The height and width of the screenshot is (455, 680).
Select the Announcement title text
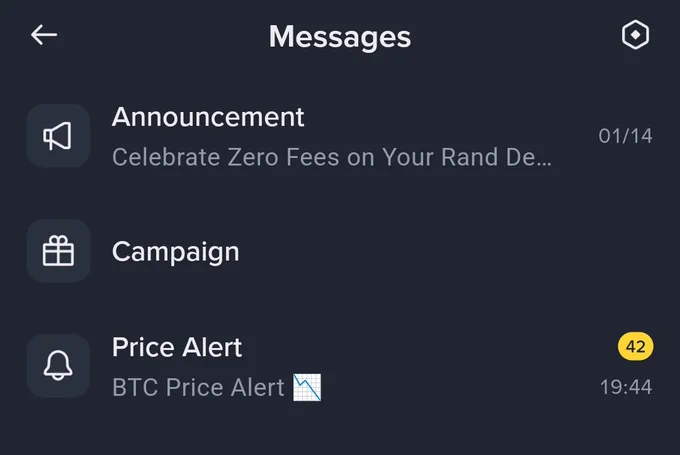tap(208, 117)
